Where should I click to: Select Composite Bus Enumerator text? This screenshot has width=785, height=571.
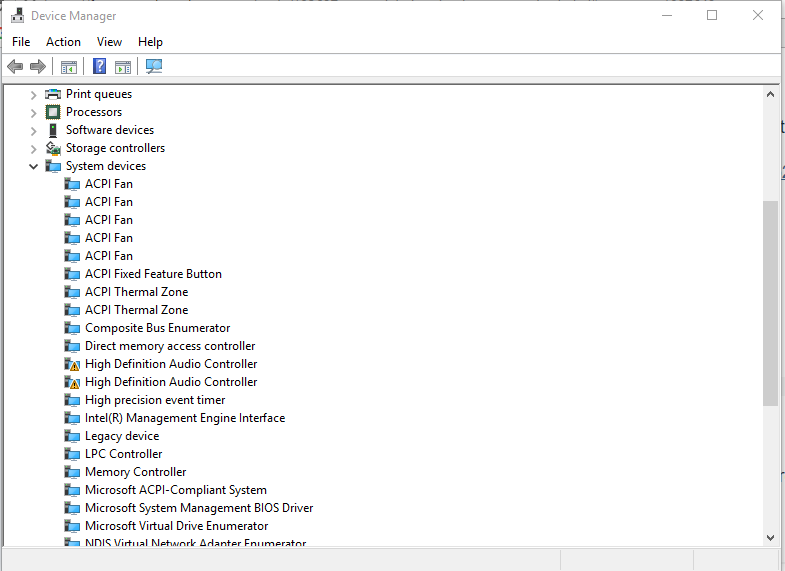(x=157, y=328)
